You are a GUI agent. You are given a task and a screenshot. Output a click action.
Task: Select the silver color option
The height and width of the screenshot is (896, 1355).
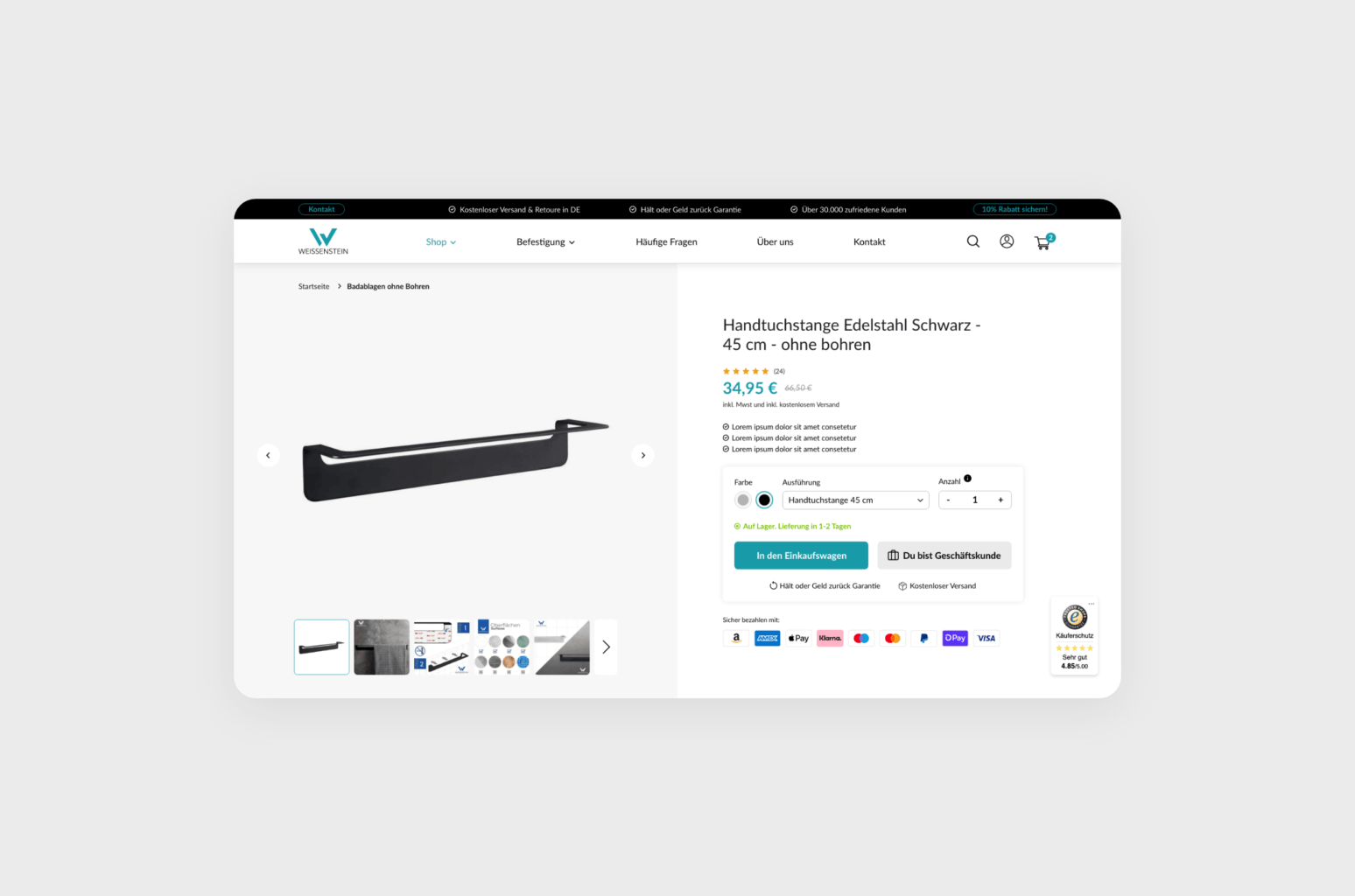point(743,500)
